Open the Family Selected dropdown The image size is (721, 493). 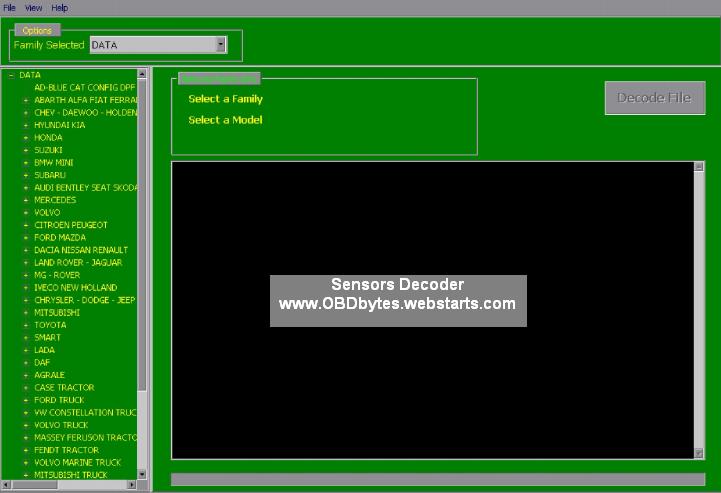click(220, 45)
